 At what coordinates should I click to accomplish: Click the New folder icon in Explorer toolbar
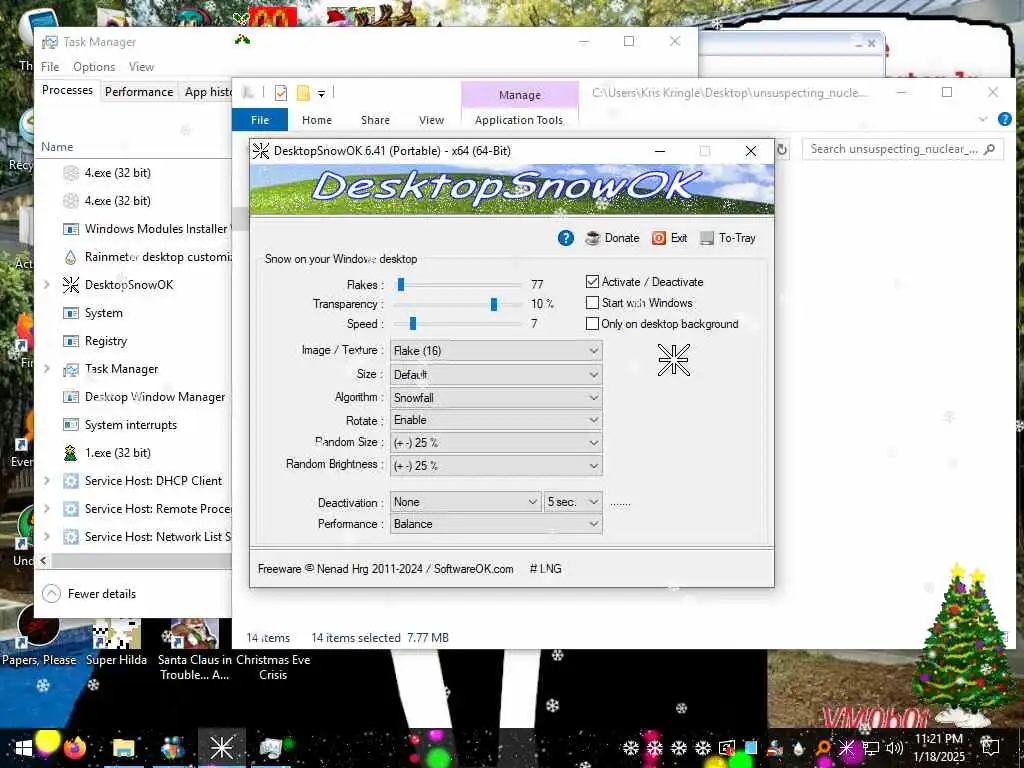(x=303, y=93)
